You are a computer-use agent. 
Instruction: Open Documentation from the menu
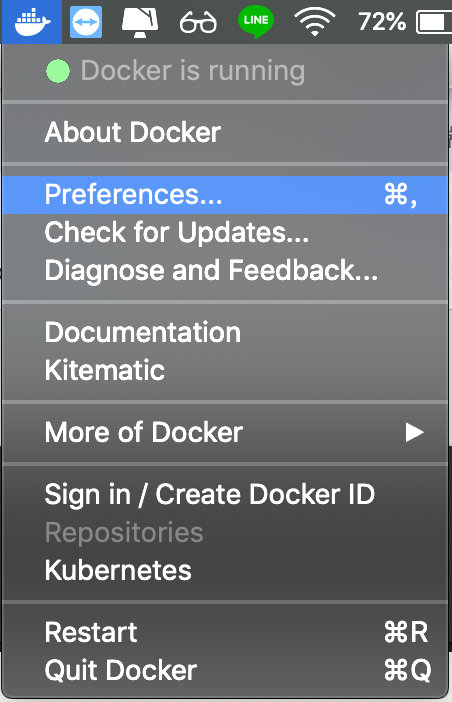click(x=225, y=332)
